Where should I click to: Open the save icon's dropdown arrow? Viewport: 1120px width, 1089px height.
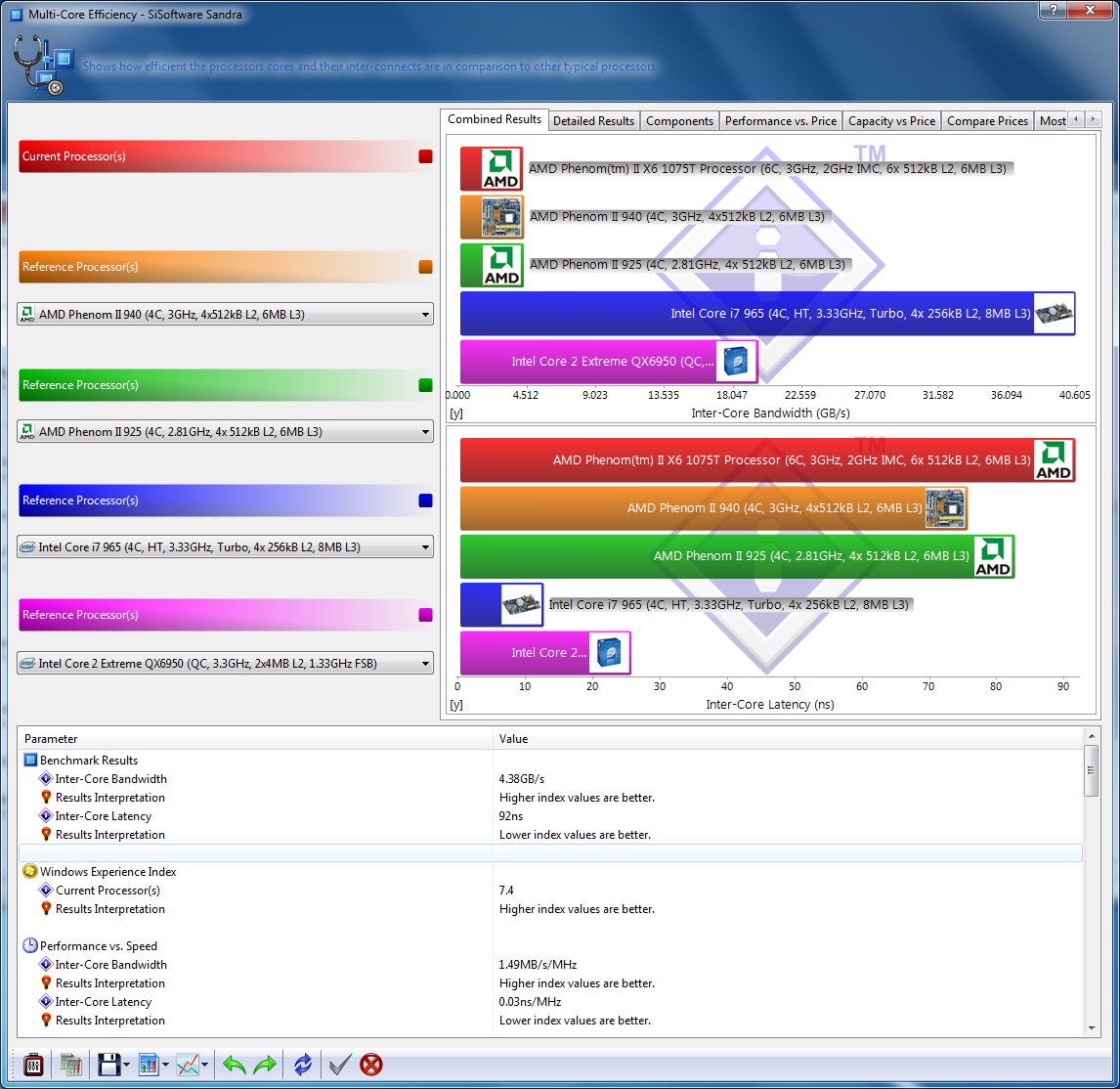(126, 1066)
